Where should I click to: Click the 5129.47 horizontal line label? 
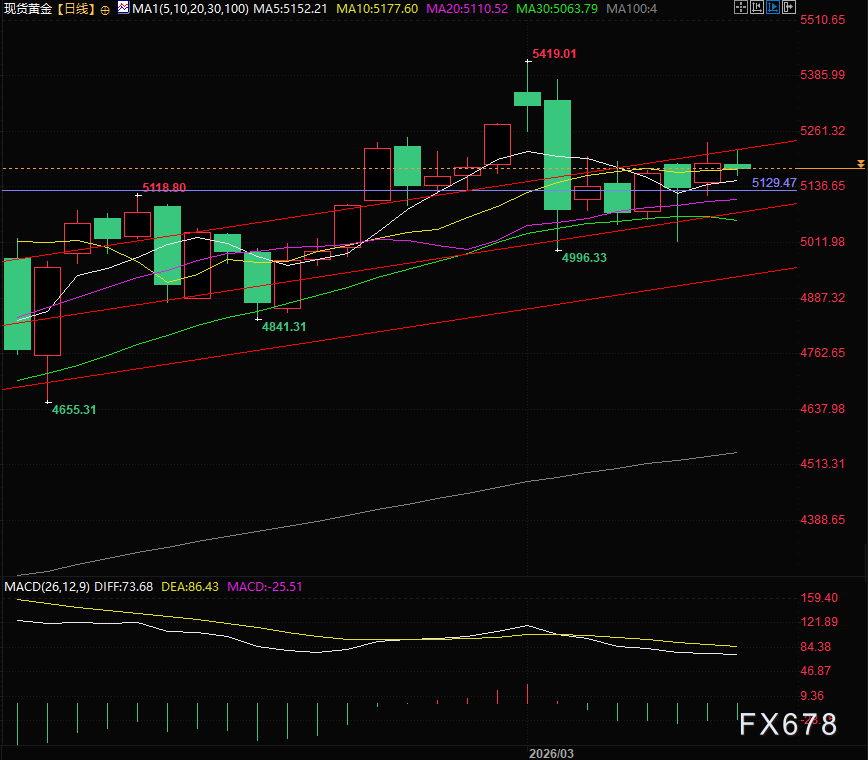pos(774,183)
